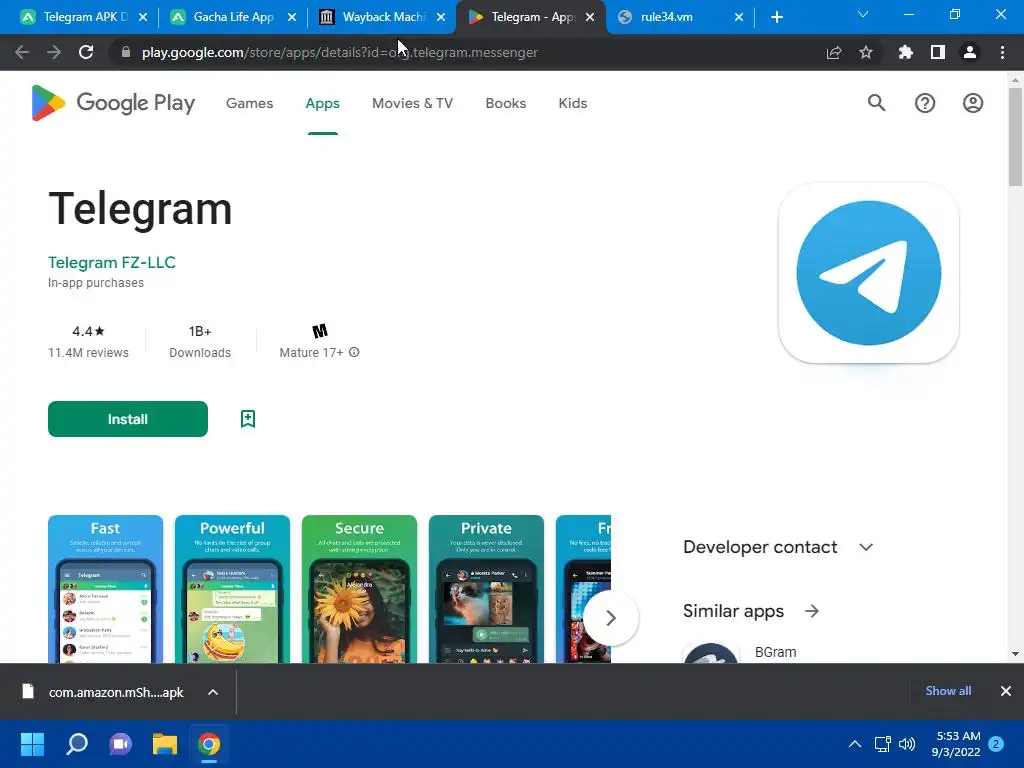Open Movies & TV section
Screen dimensions: 1024x768
(412, 103)
